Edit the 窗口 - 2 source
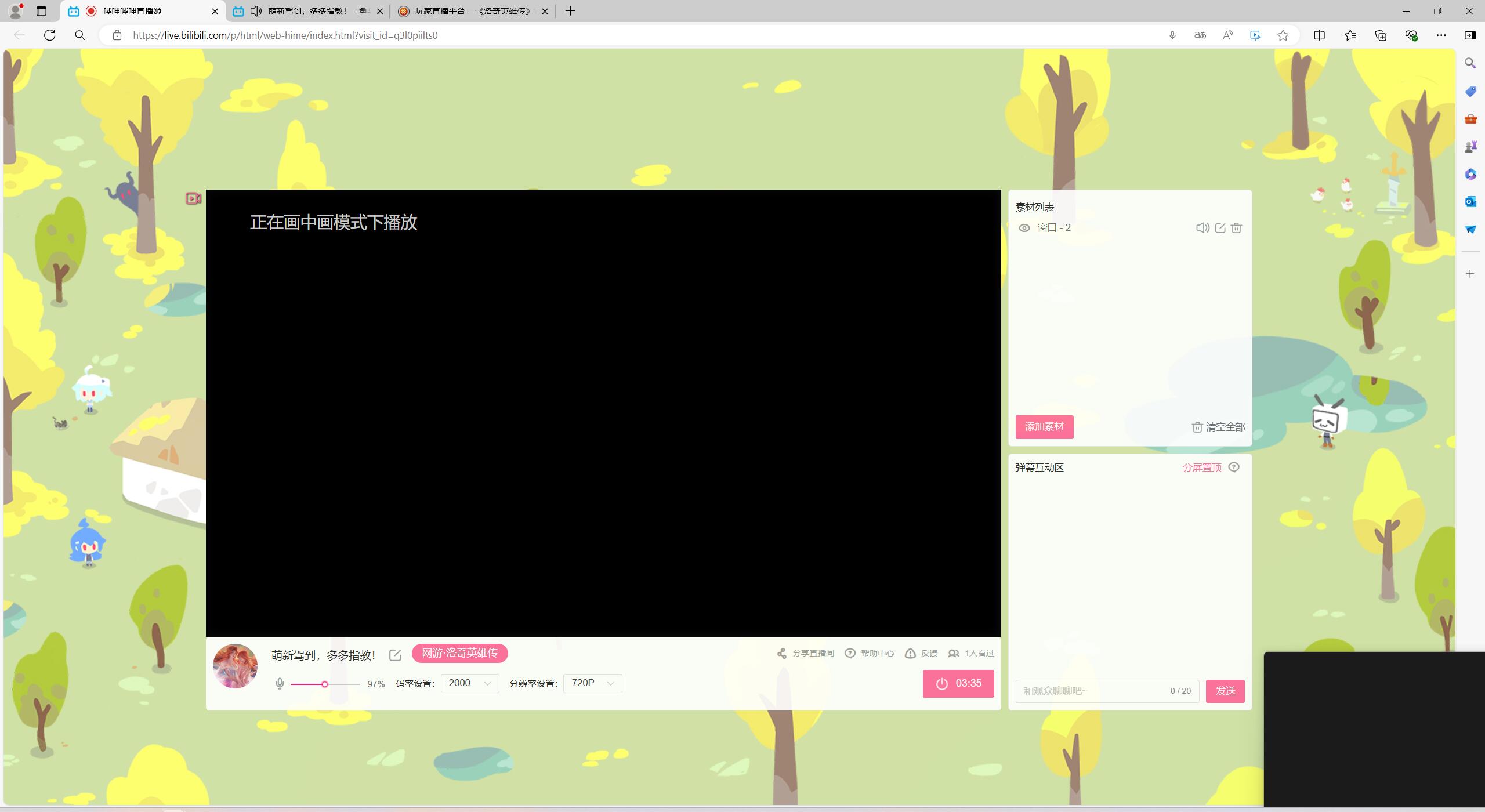 [x=1220, y=228]
